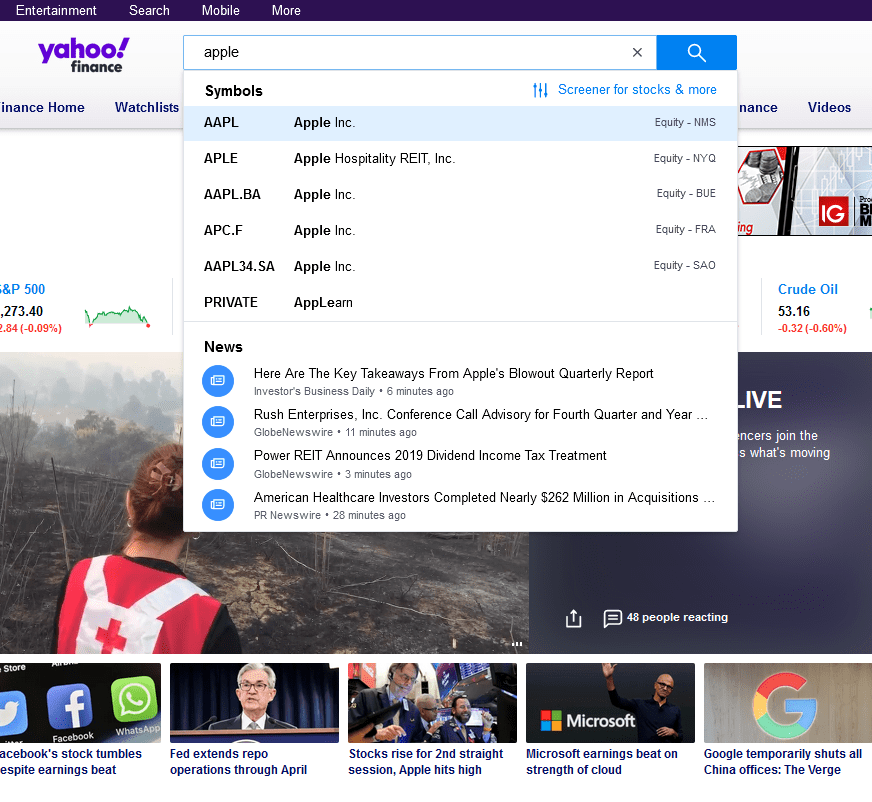Viewport: 872px width, 802px height.
Task: Open the Entertainment menu item
Action: point(56,10)
